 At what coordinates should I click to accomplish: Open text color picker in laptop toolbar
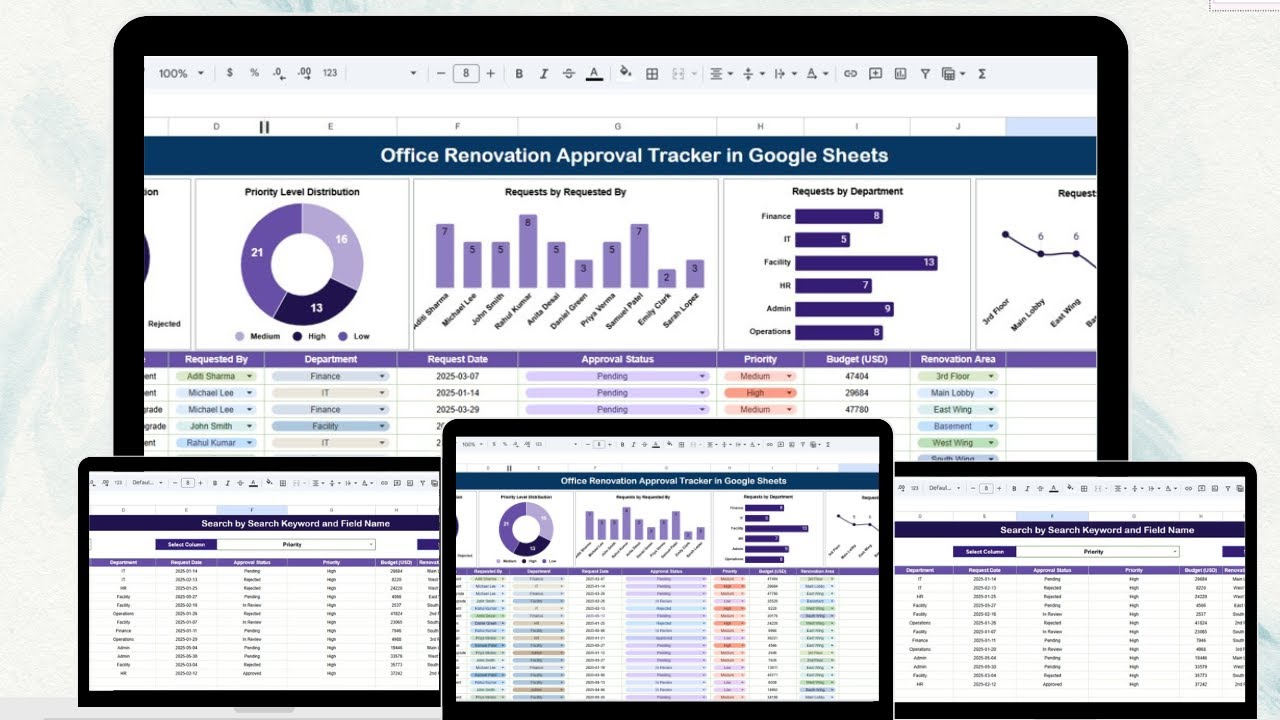click(x=594, y=73)
